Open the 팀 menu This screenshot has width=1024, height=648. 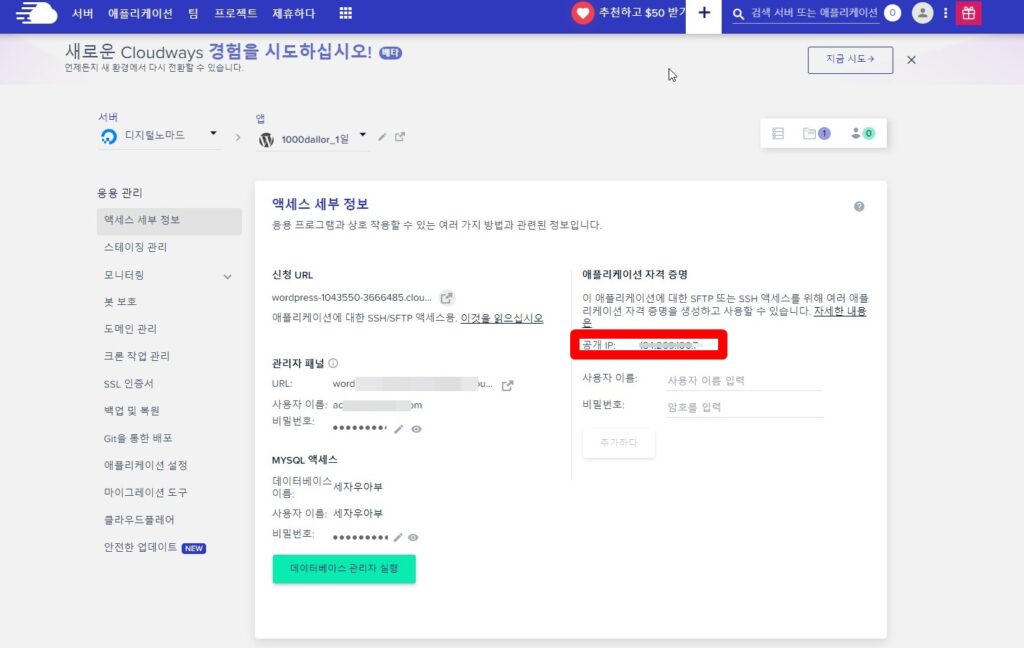tap(193, 13)
